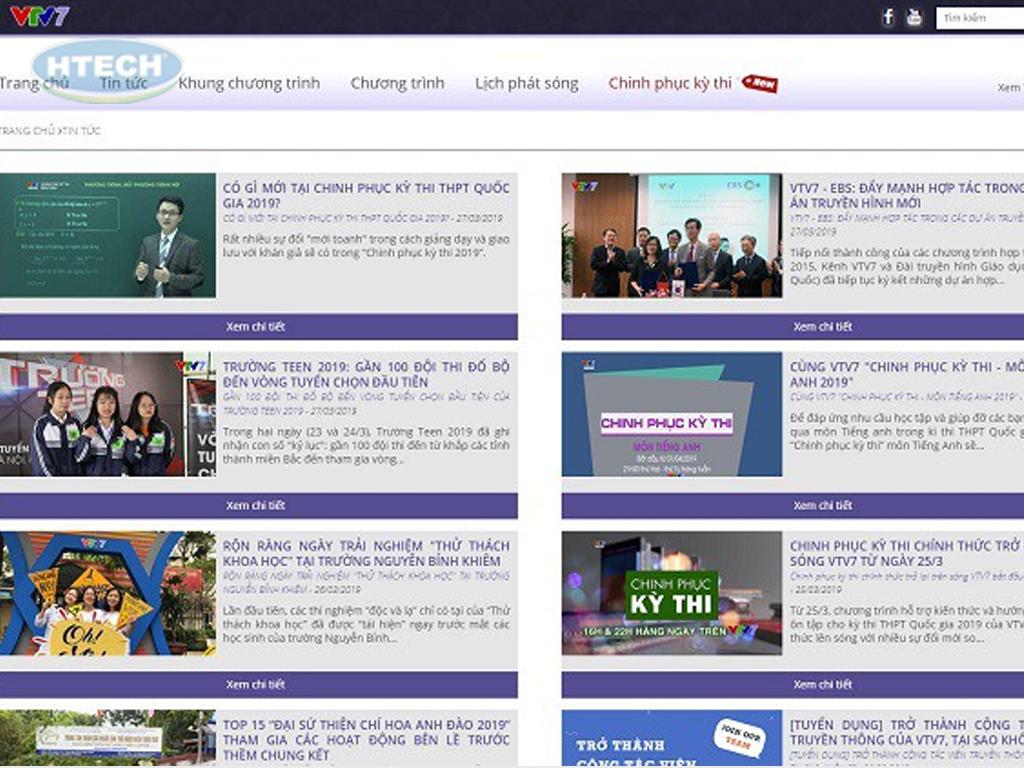Open the YouTube icon link

click(x=914, y=17)
